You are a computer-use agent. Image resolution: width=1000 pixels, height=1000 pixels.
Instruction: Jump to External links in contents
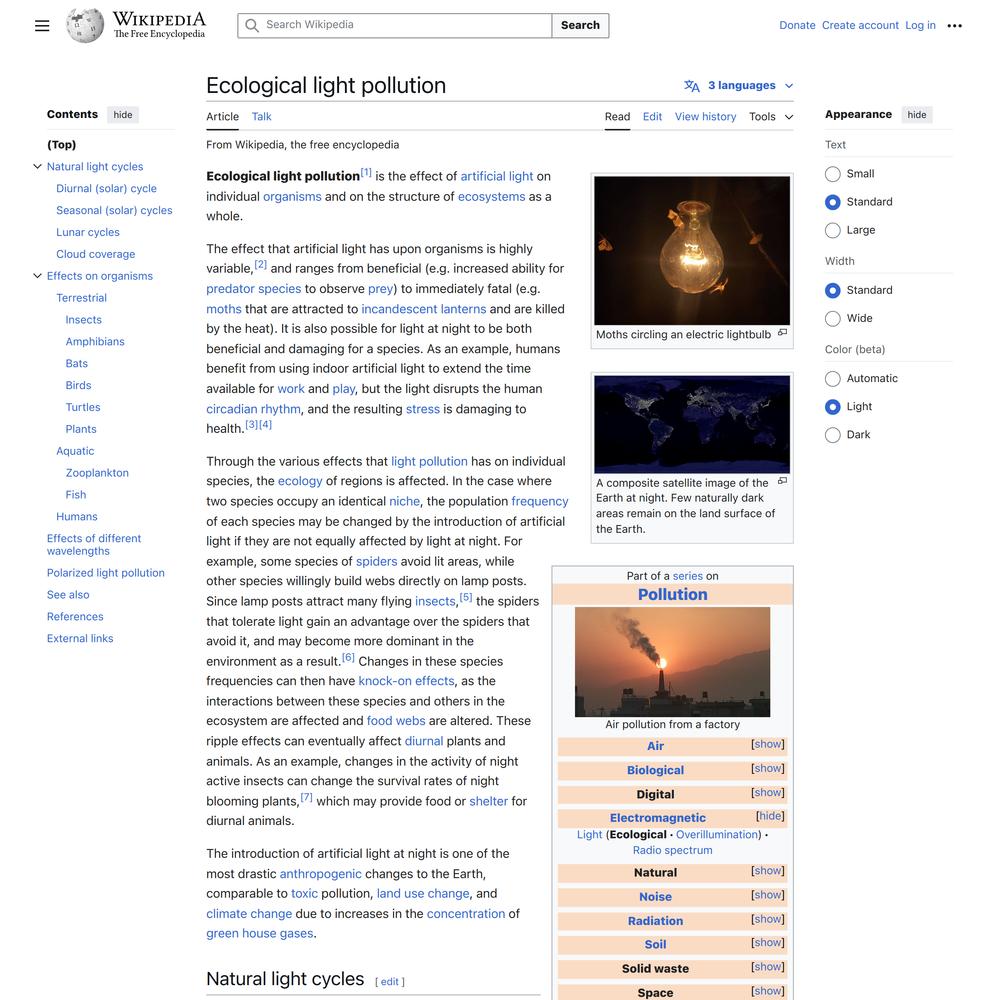click(80, 639)
